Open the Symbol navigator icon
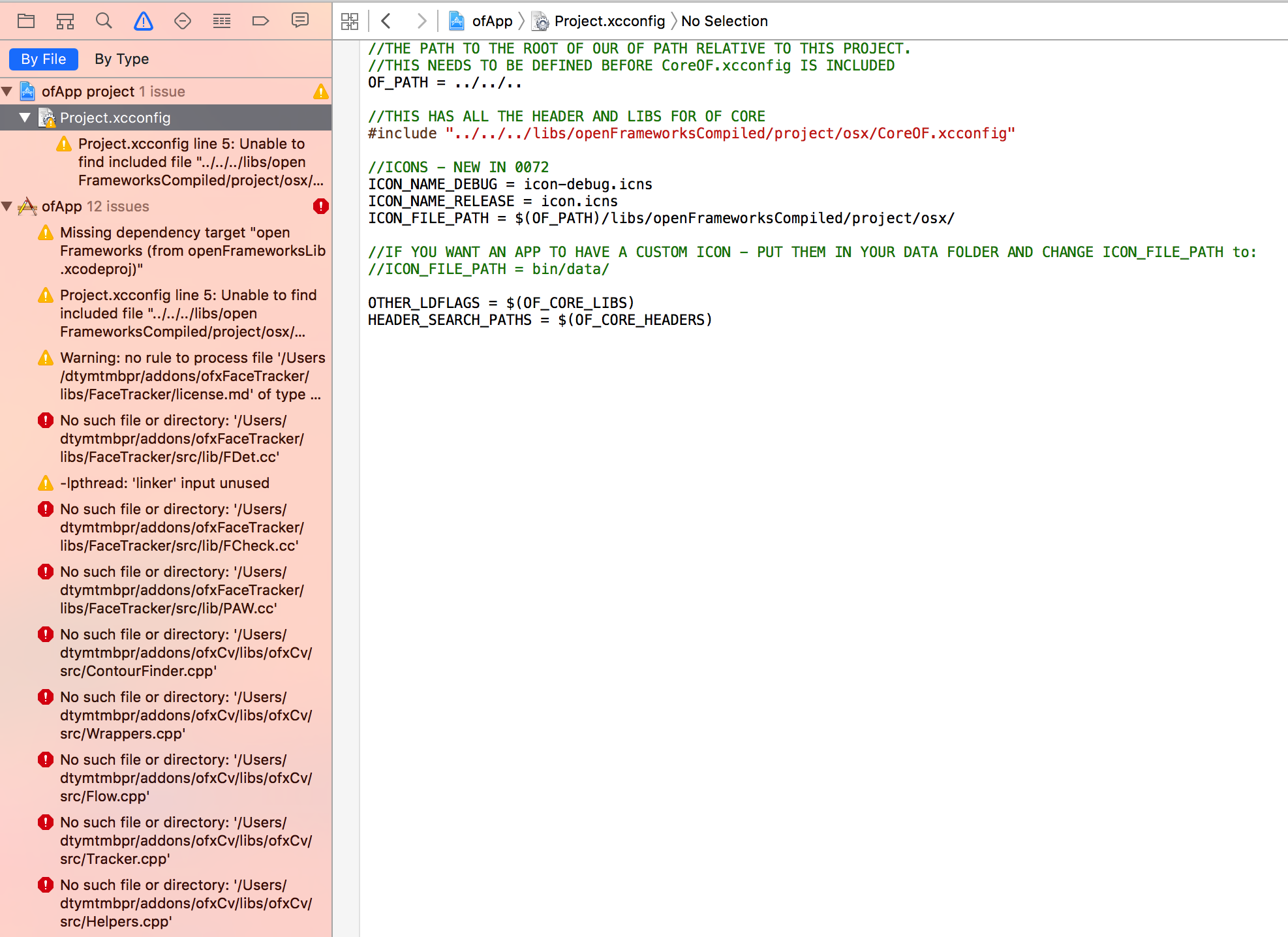This screenshot has height=937, width=1288. 65,21
